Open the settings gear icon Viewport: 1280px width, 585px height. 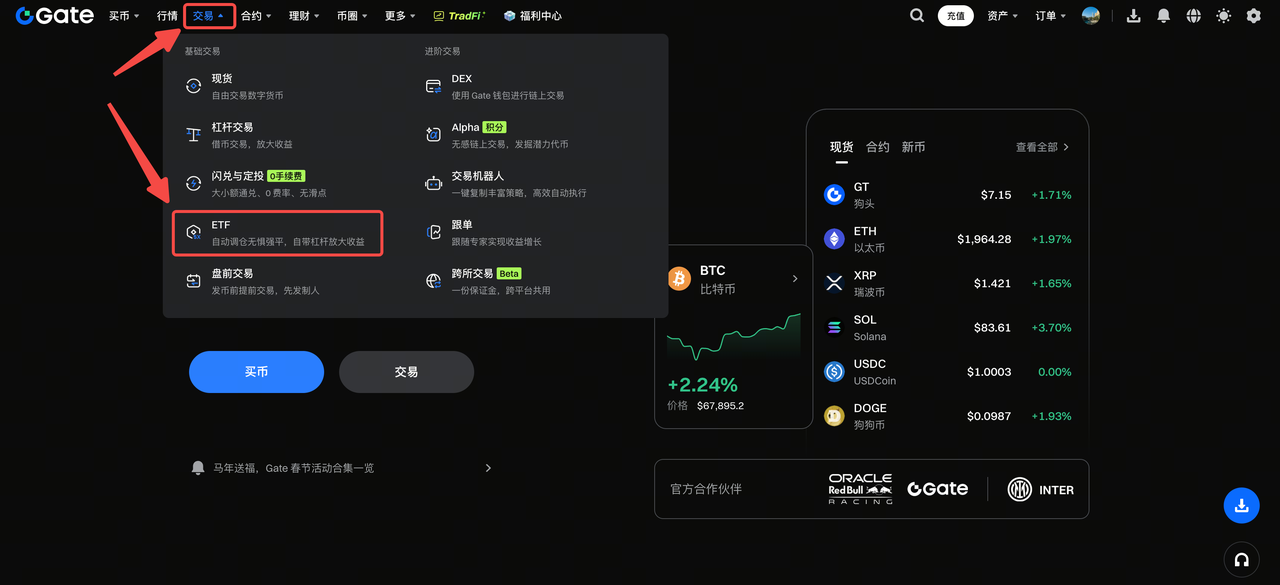click(x=1253, y=16)
